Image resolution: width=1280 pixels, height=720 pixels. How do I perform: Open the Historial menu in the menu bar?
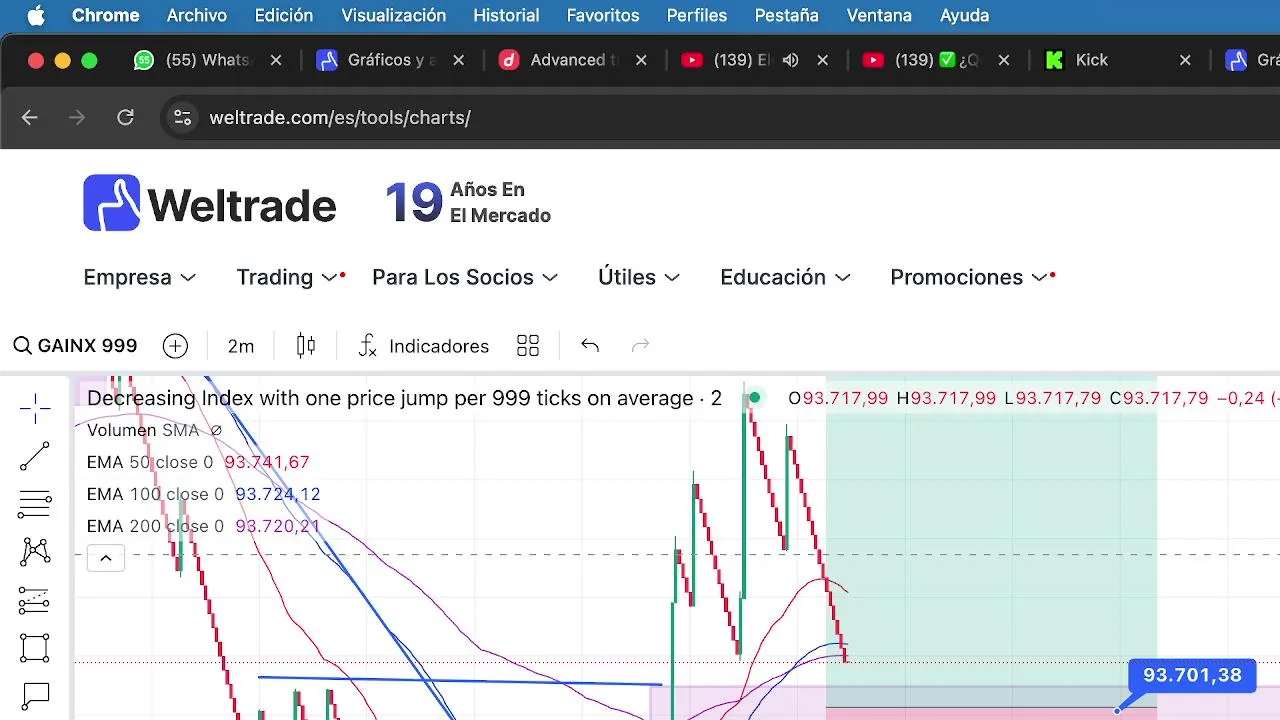click(x=506, y=15)
